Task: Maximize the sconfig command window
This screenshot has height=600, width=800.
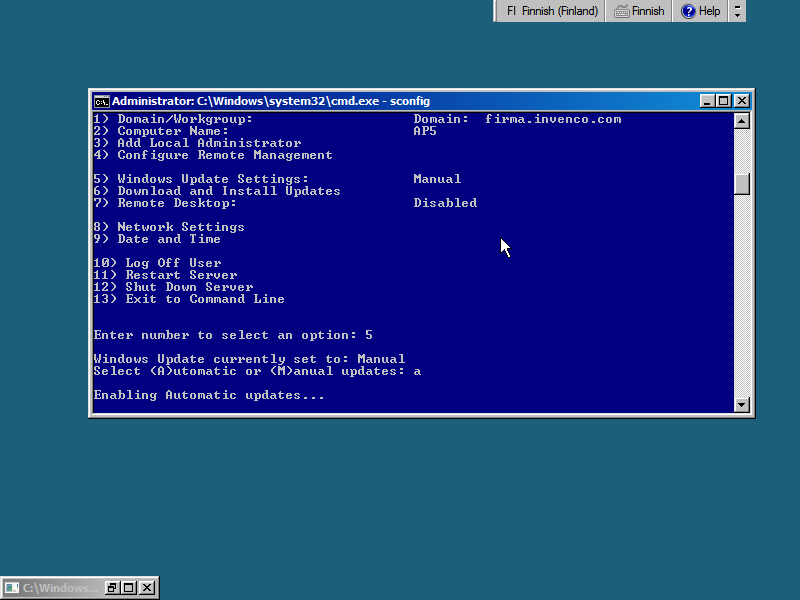Action: (724, 101)
